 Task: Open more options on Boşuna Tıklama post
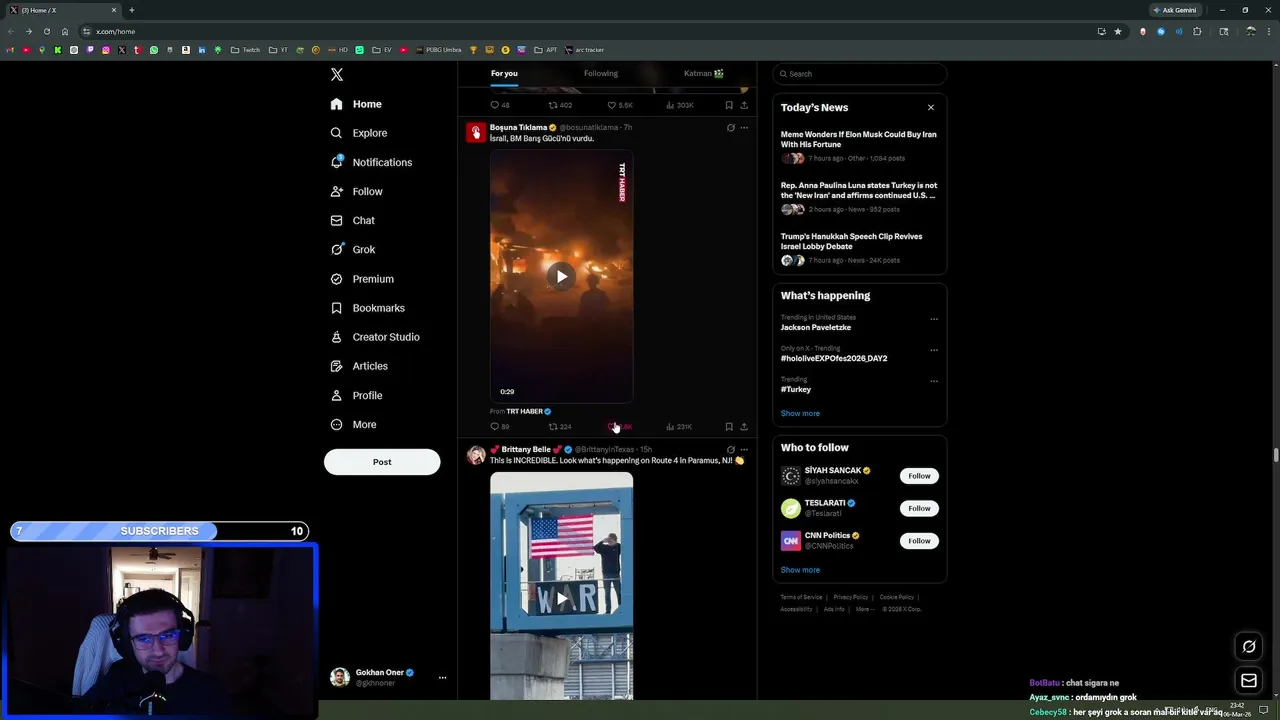pyautogui.click(x=744, y=128)
